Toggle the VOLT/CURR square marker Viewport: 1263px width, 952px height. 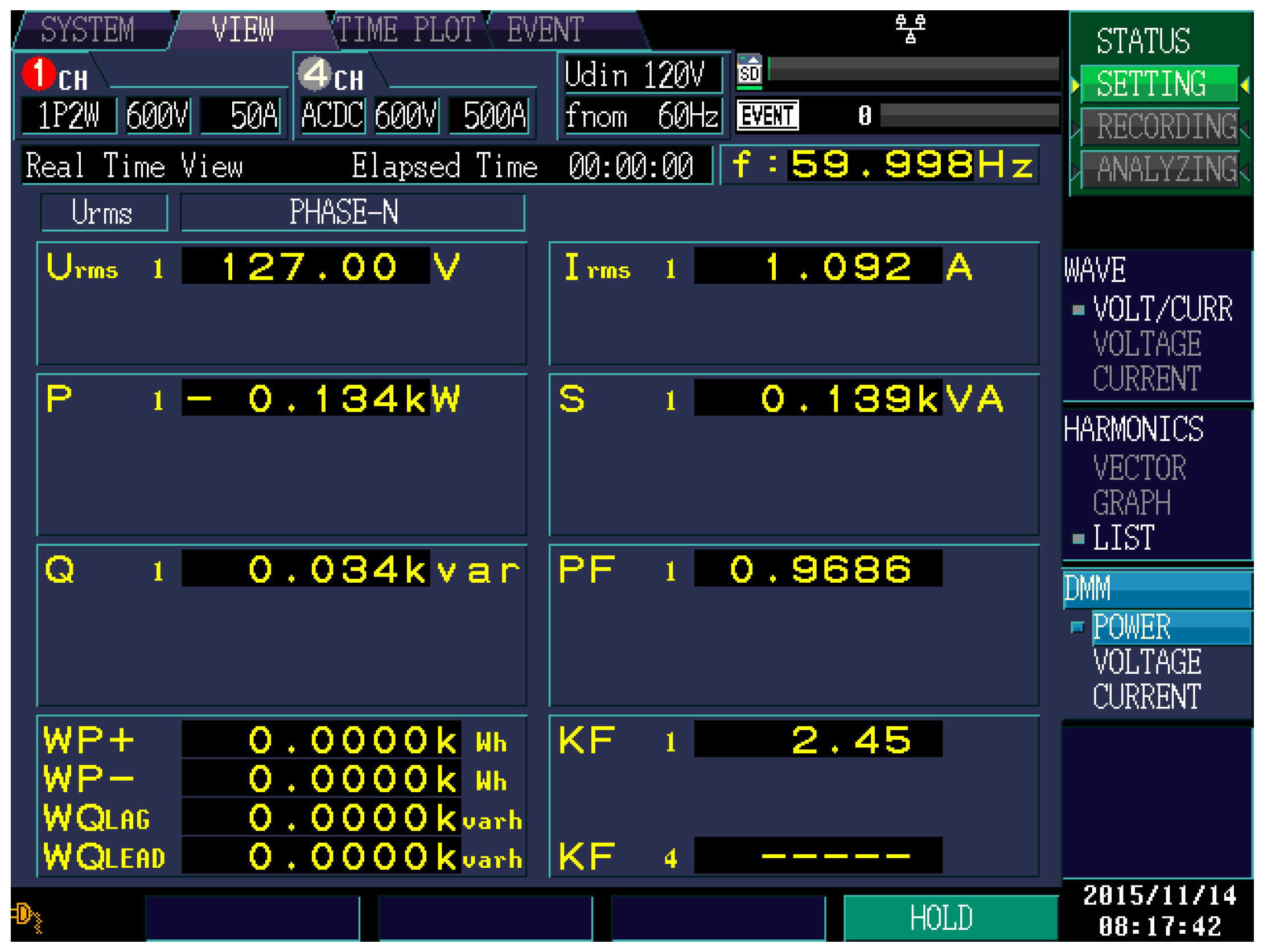coord(1078,310)
